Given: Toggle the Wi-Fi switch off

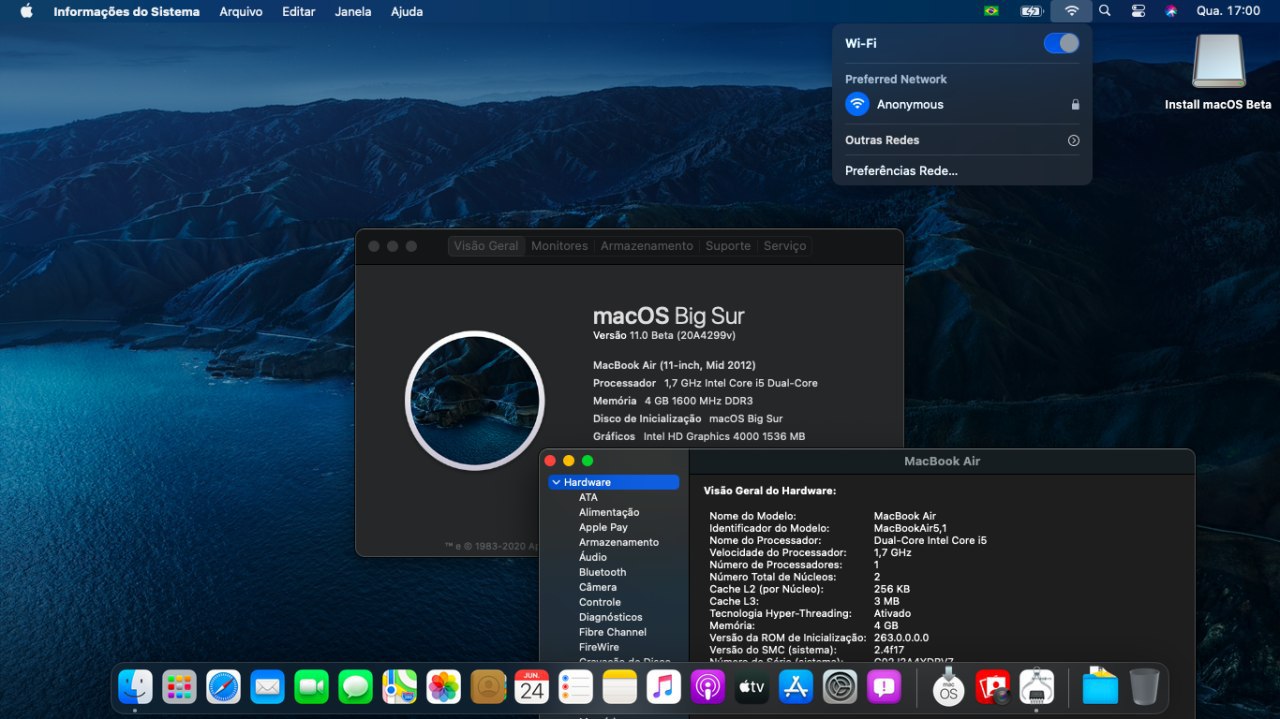Looking at the screenshot, I should [x=1061, y=43].
